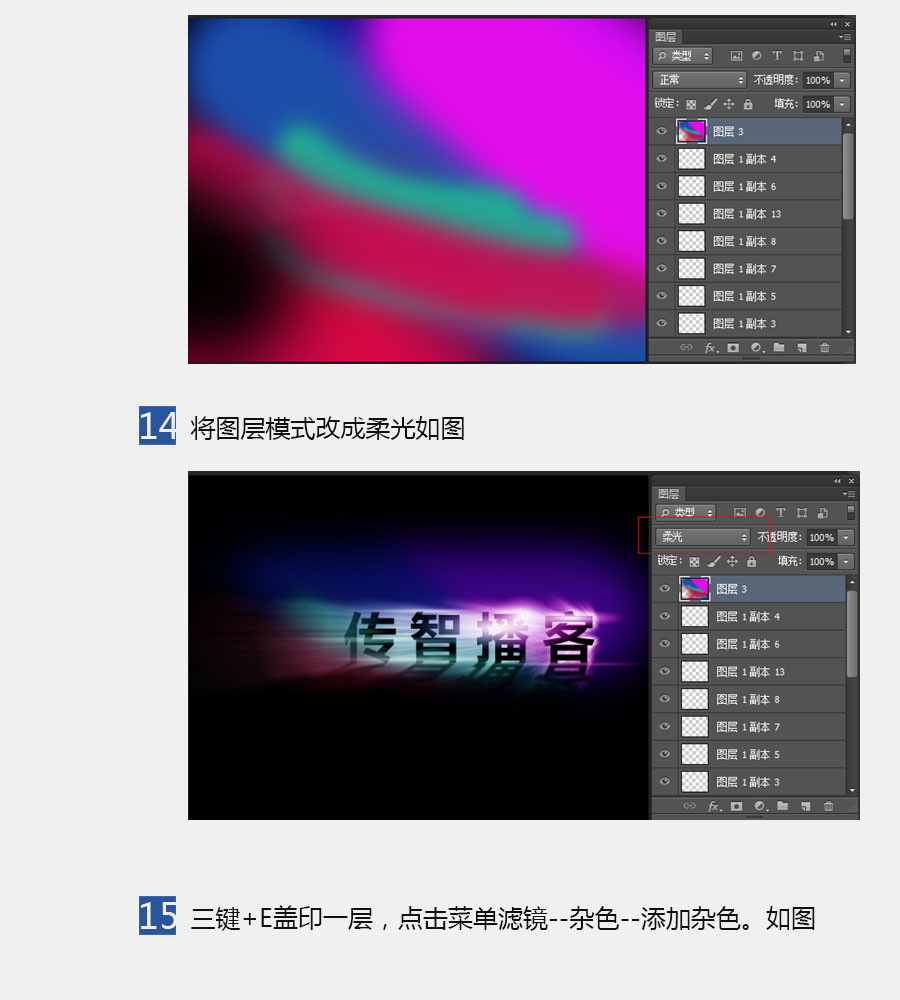The width and height of the screenshot is (900, 1000).
Task: Toggle layer filtering switch in upper Layers panel
Action: click(846, 56)
